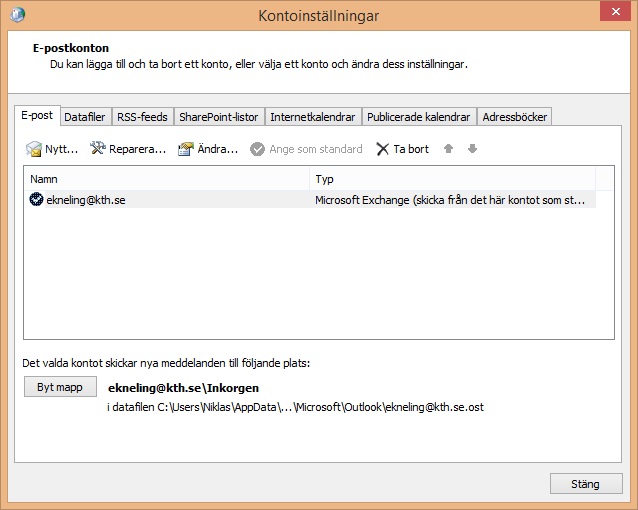Click the Reparera tools icon
The image size is (638, 510).
(98, 148)
